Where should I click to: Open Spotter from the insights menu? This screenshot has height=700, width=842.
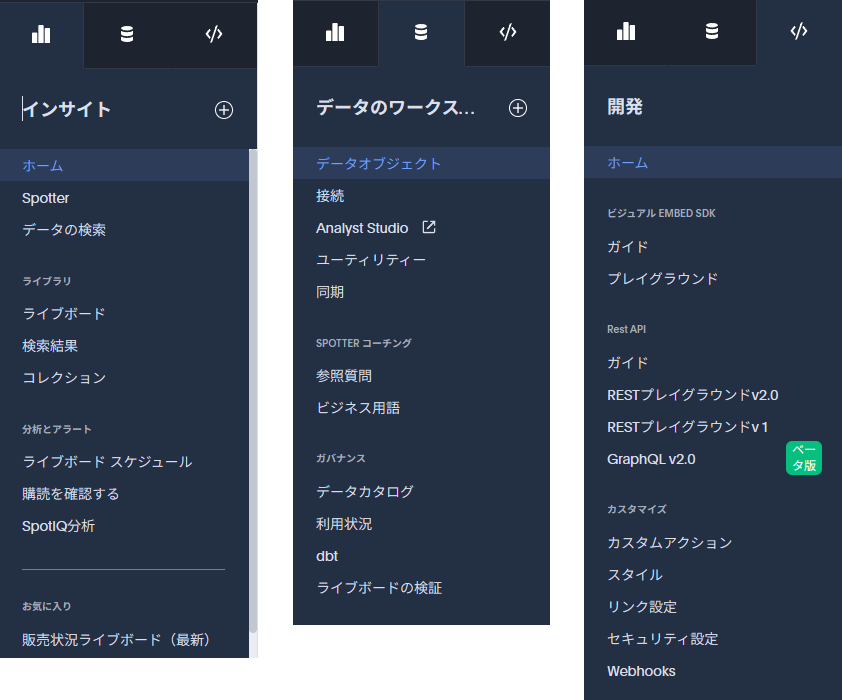tap(46, 198)
